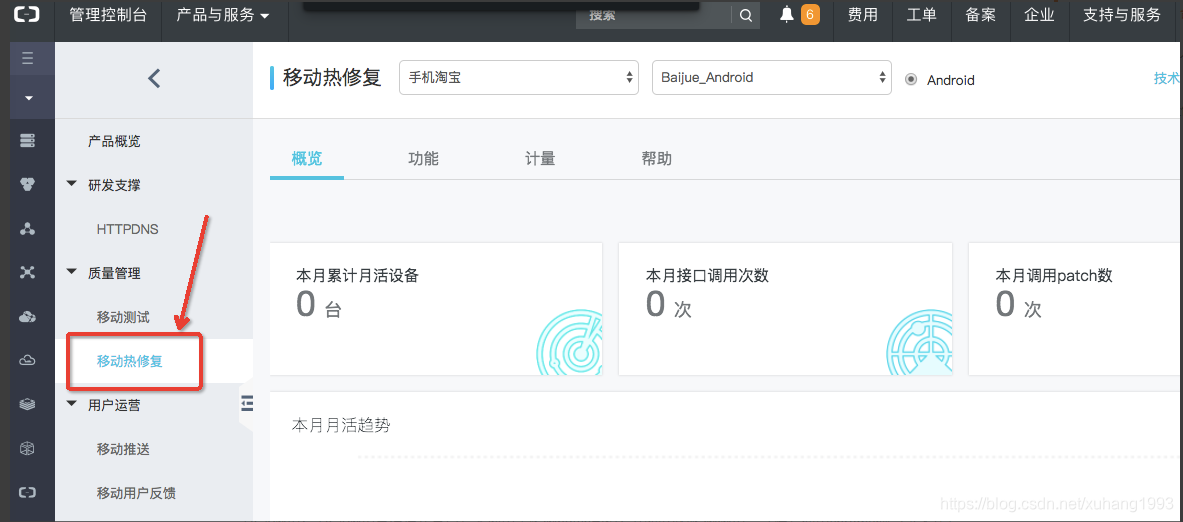Screen dimensions: 1183x522
Task: Open the 工单 menu
Action: point(921,14)
